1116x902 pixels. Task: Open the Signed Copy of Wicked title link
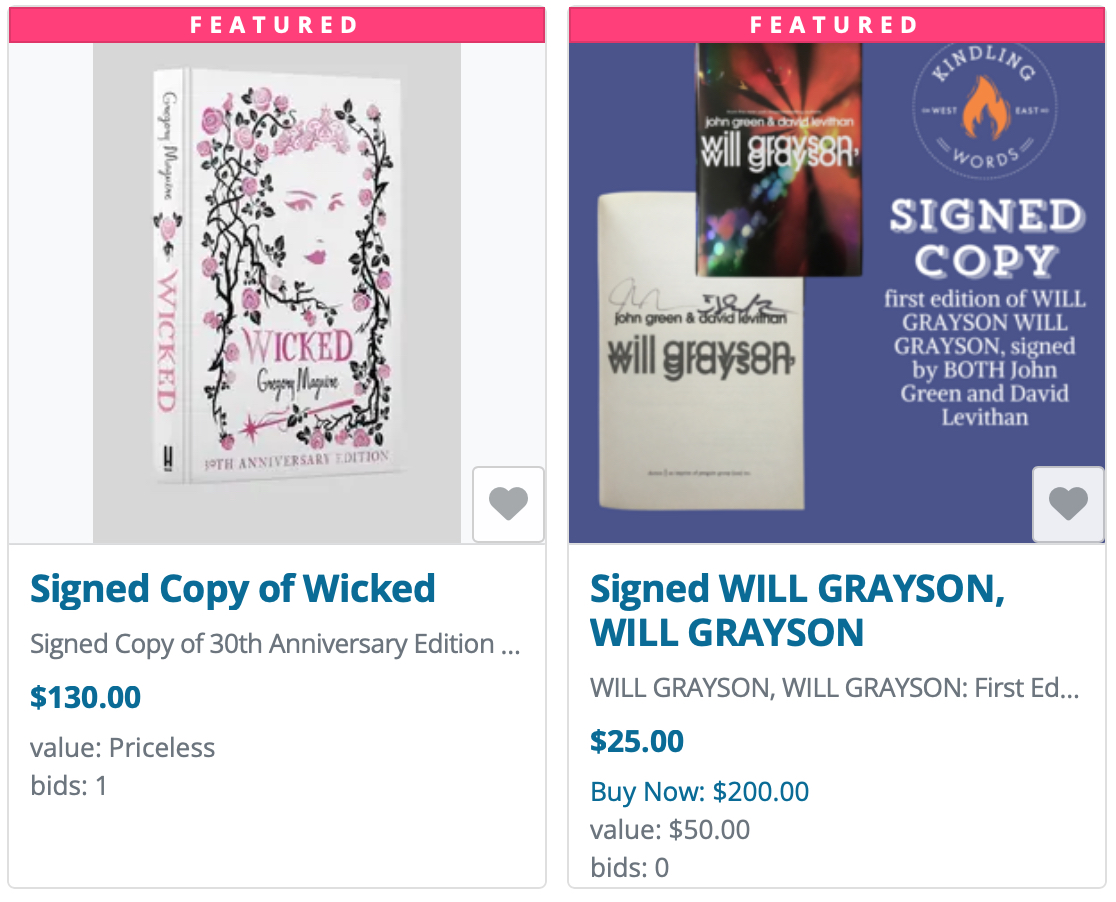coord(233,589)
